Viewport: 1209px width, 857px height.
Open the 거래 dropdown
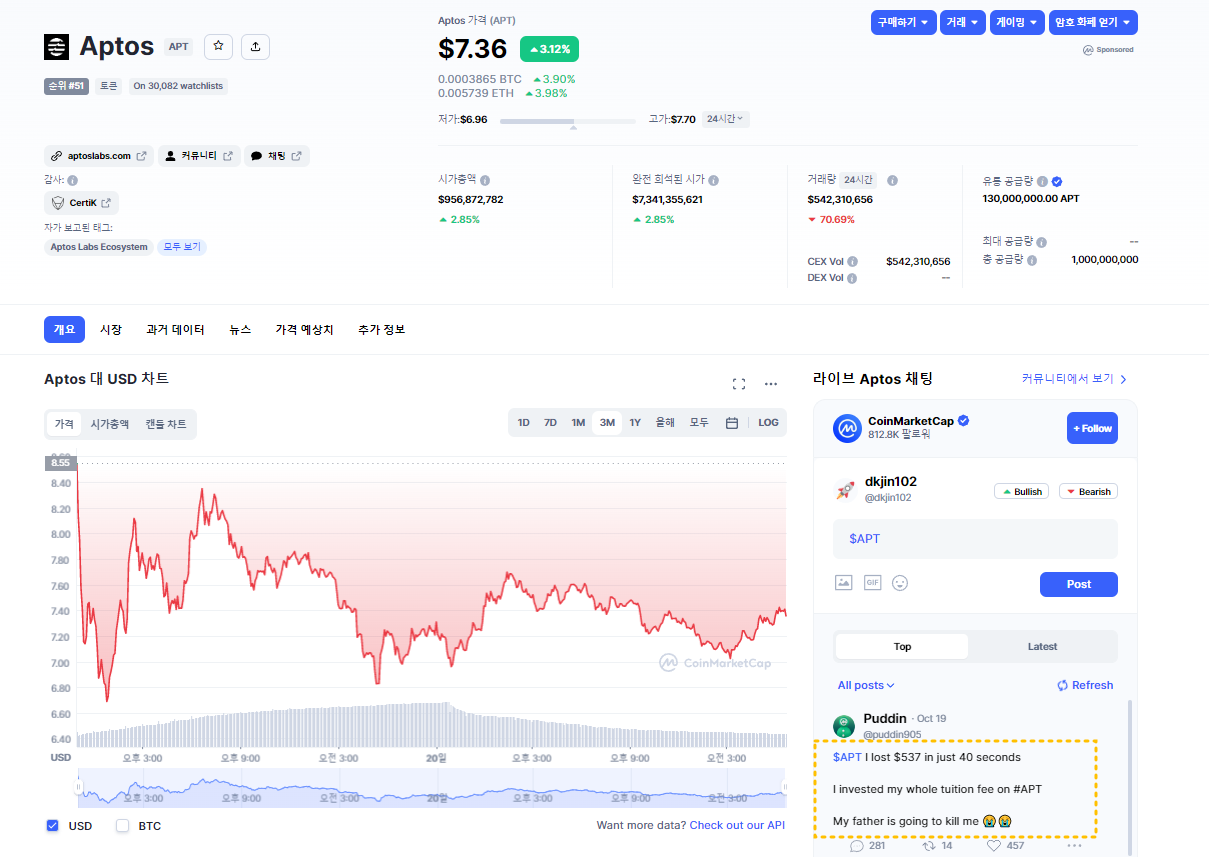pyautogui.click(x=963, y=22)
